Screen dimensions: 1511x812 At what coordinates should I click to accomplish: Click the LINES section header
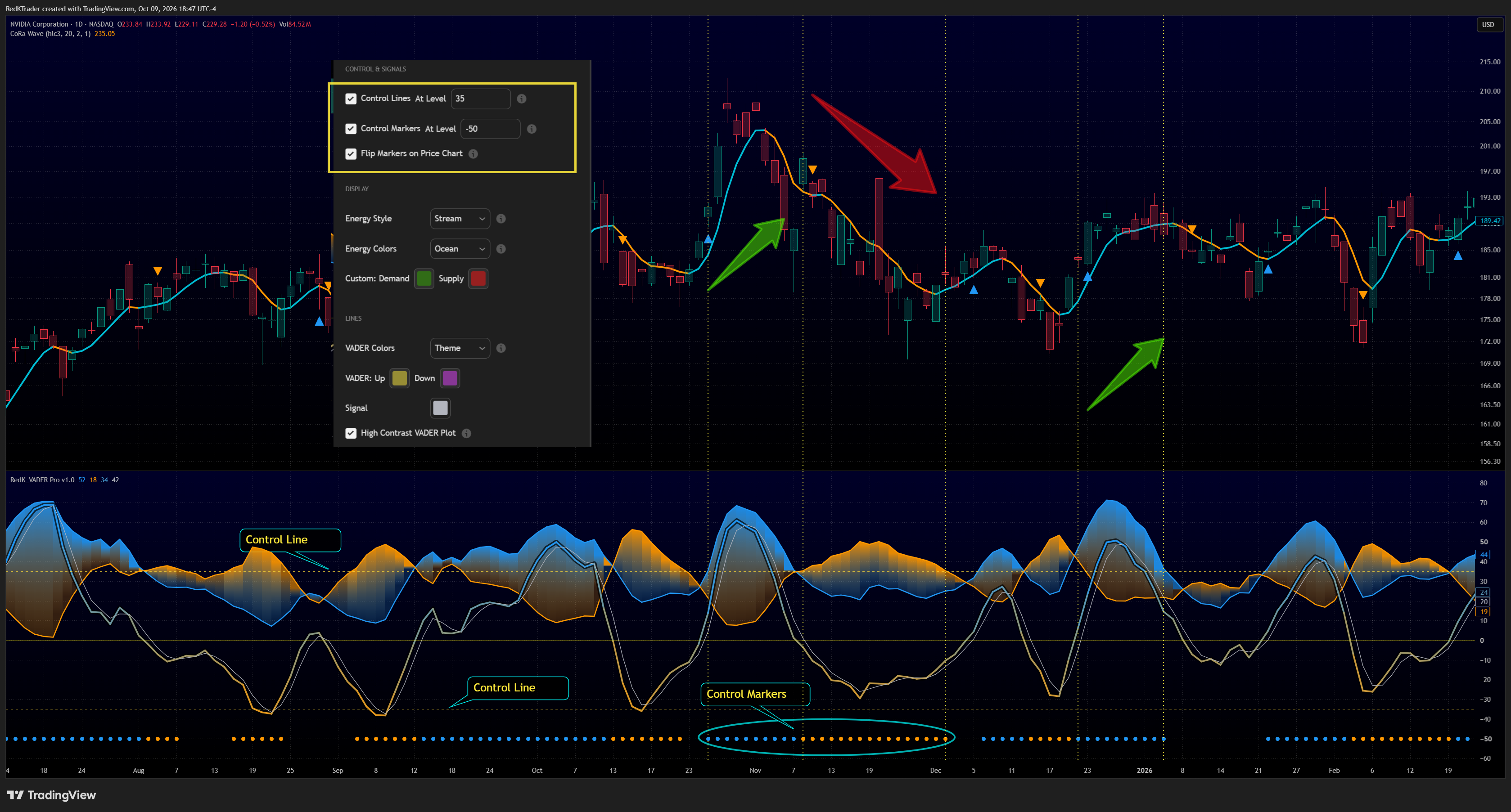(x=353, y=319)
